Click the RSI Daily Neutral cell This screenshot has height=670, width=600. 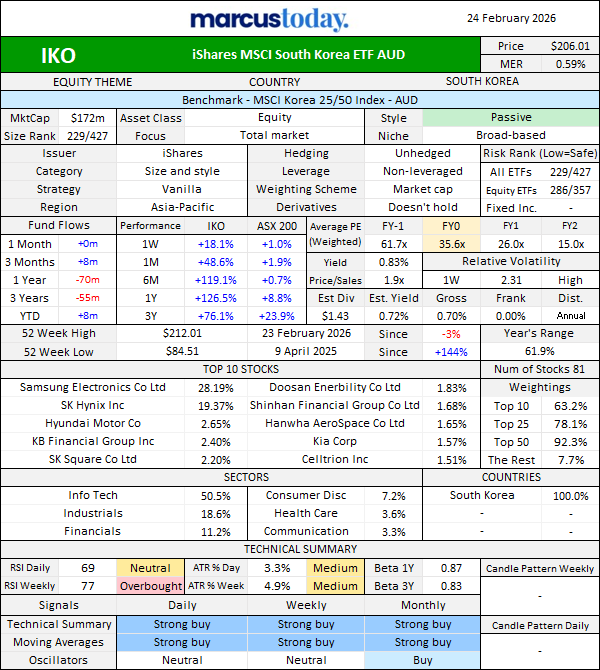150,568
